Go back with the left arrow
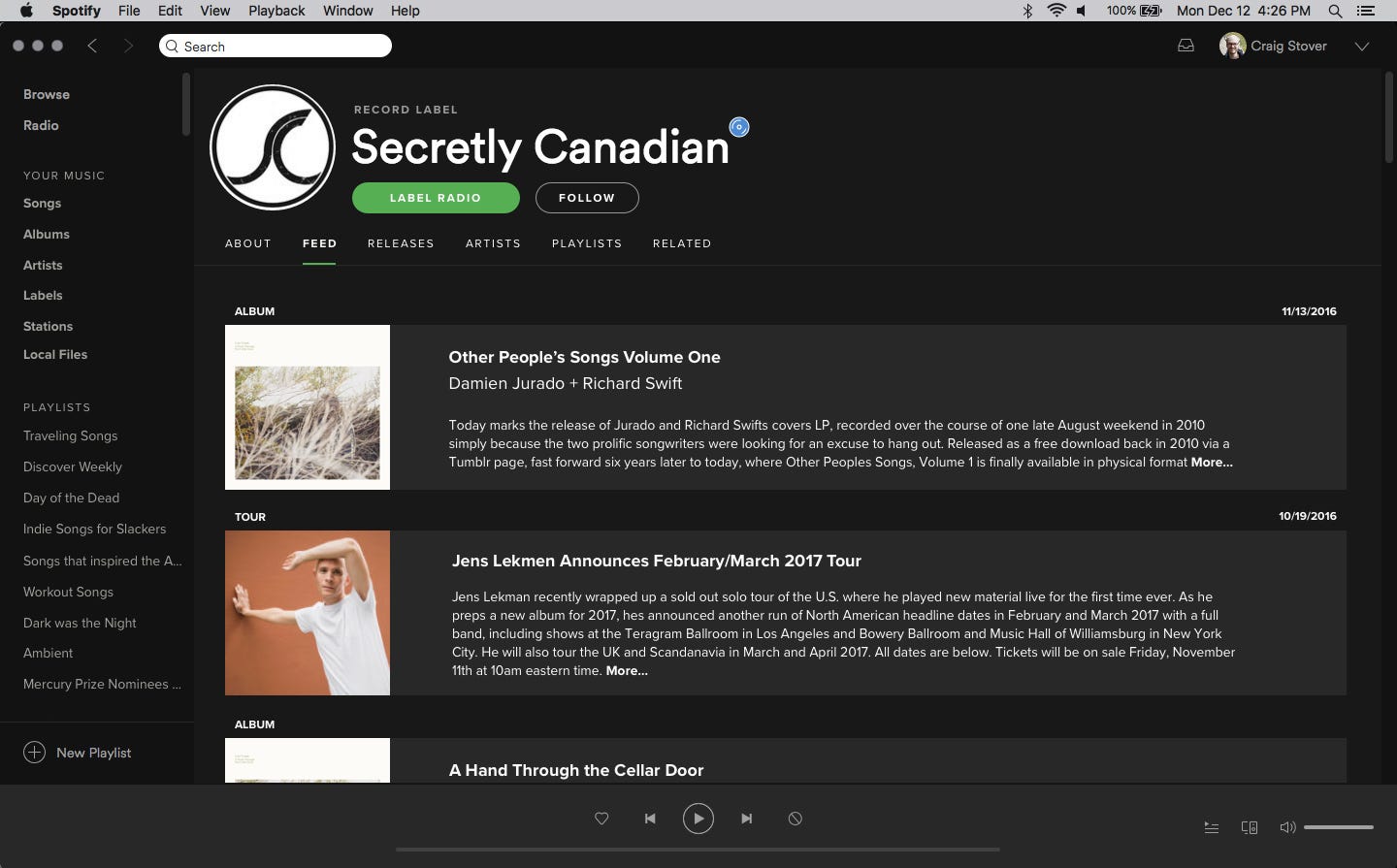The height and width of the screenshot is (868, 1397). pos(92,46)
